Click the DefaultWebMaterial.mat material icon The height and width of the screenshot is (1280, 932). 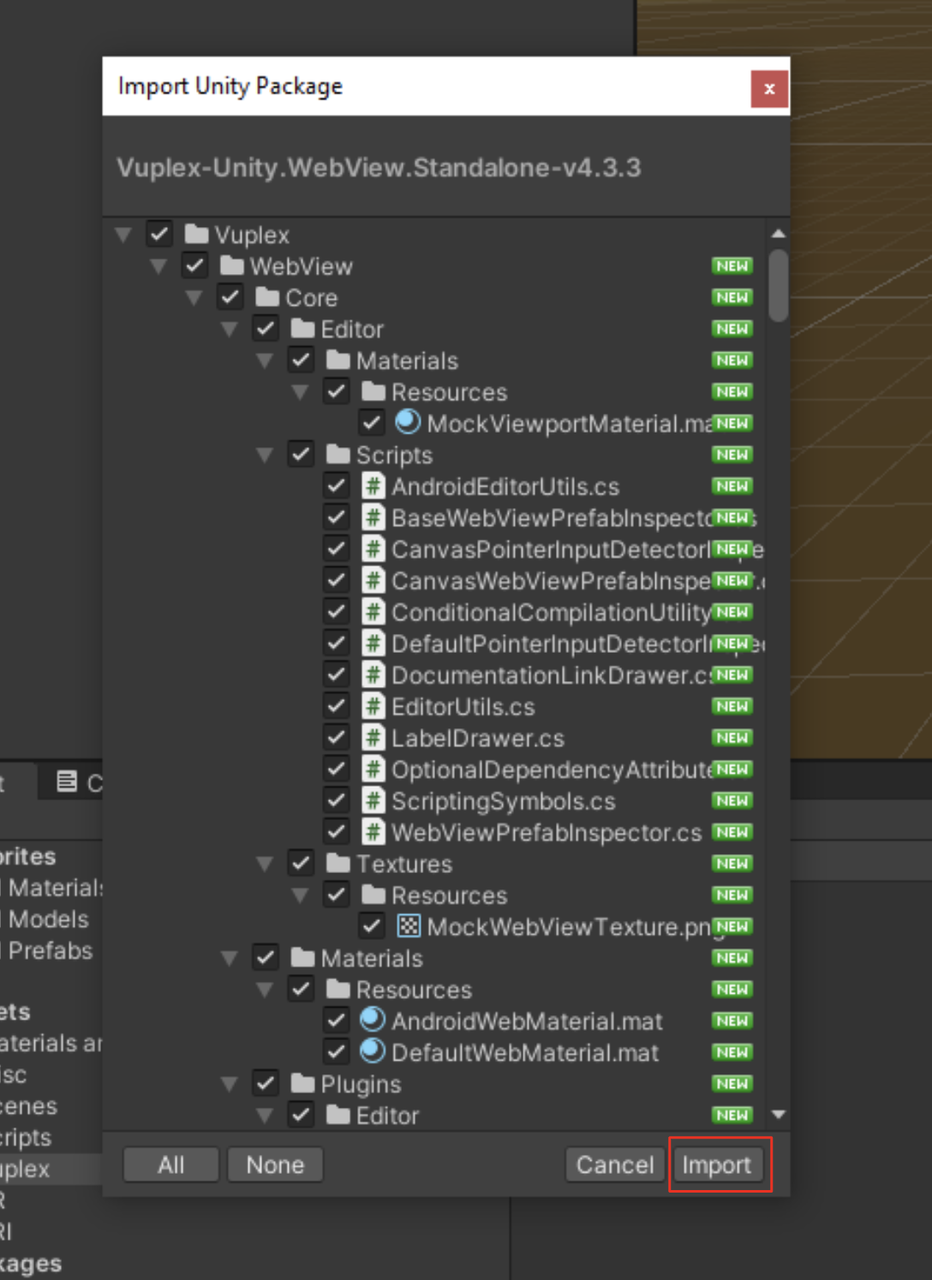pyautogui.click(x=373, y=1052)
